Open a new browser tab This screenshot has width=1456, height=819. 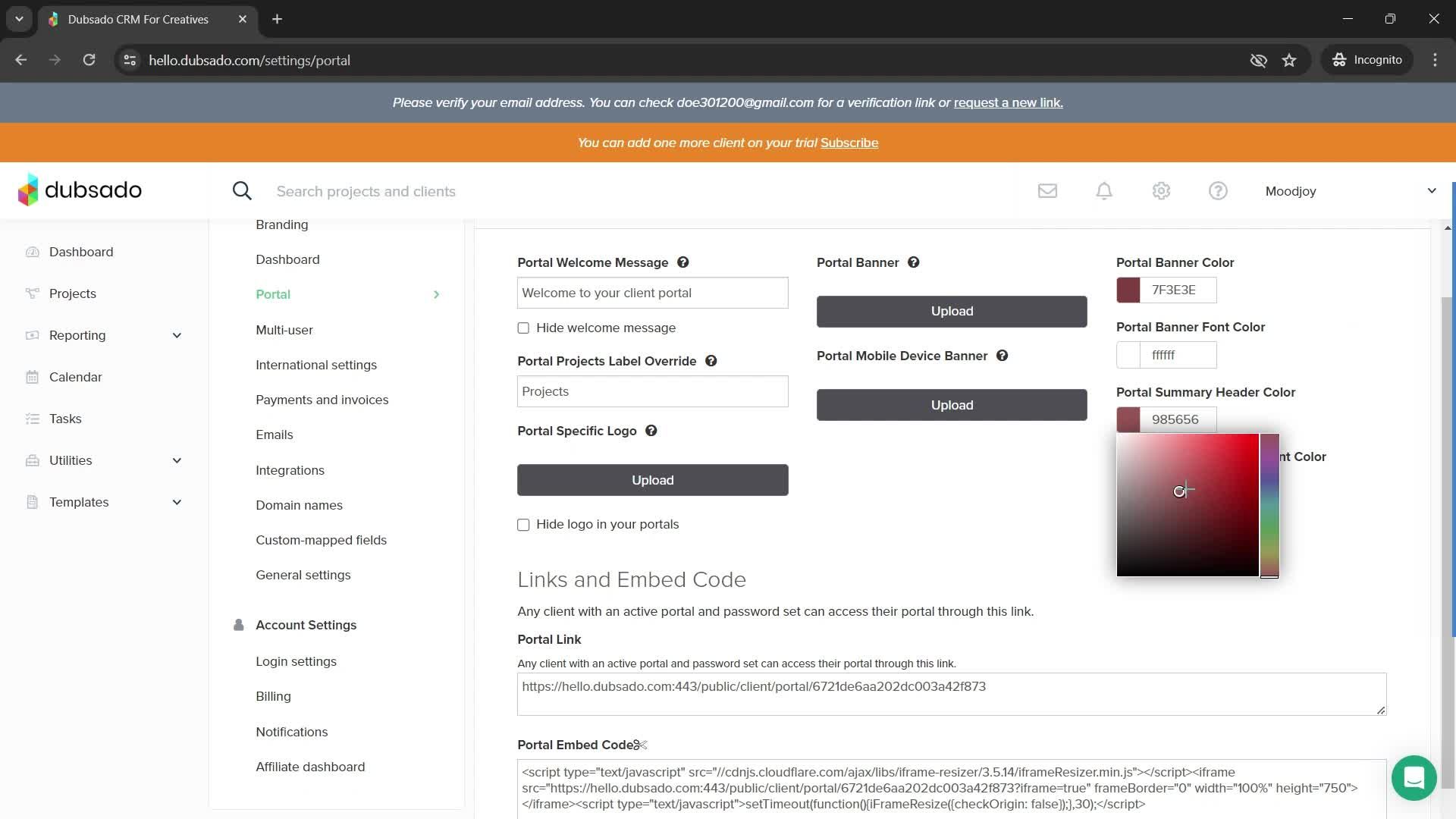click(x=277, y=19)
